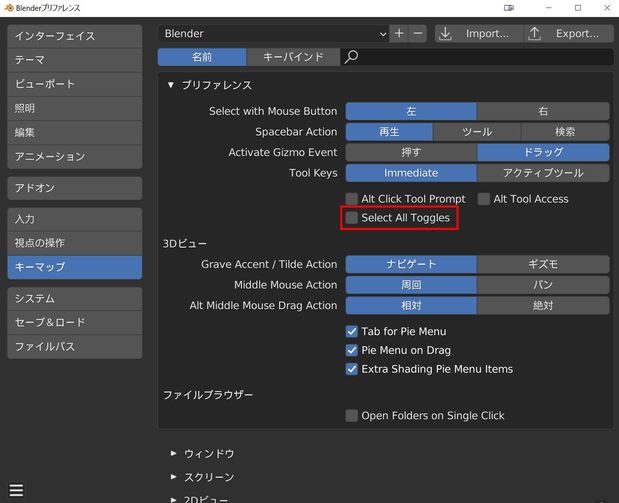The image size is (619, 503).
Task: Set Activate Gizmo Event to 押す
Action: [411, 152]
